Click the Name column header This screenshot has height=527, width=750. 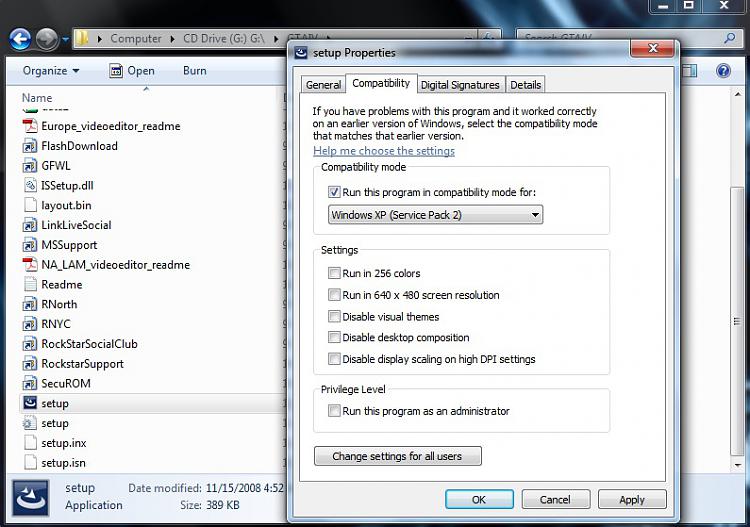point(37,98)
